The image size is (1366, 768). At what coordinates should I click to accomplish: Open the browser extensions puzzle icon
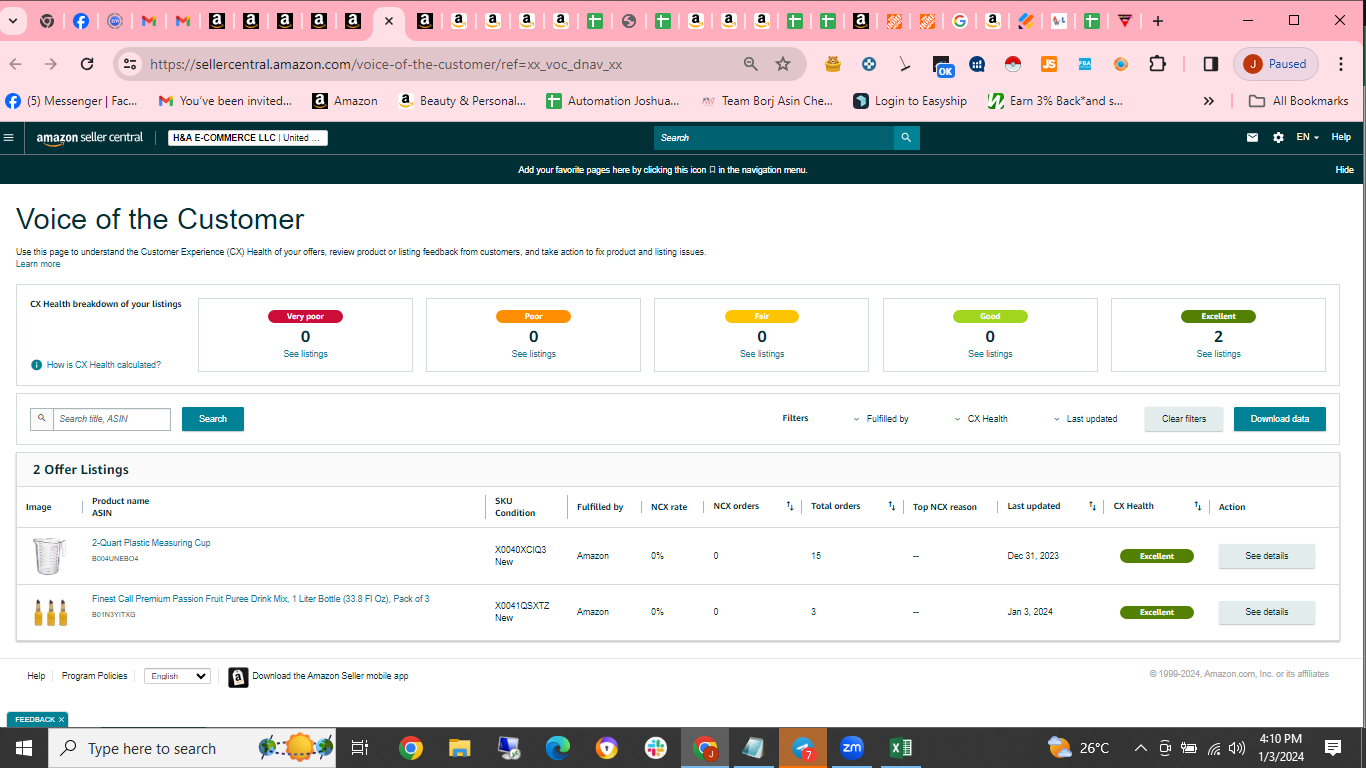click(x=1157, y=64)
